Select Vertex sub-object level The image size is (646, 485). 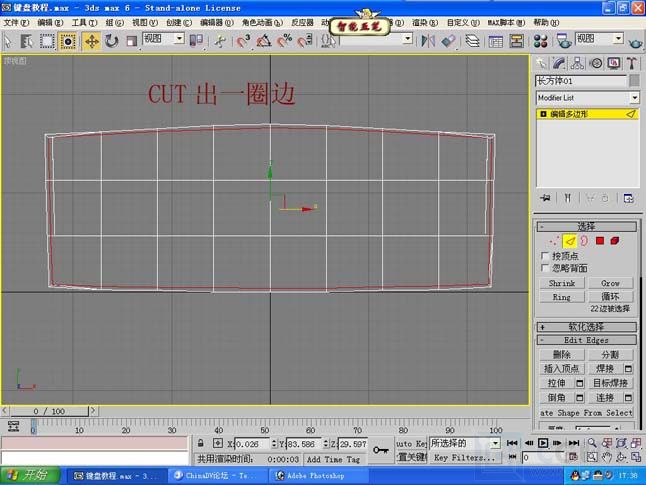[x=554, y=241]
